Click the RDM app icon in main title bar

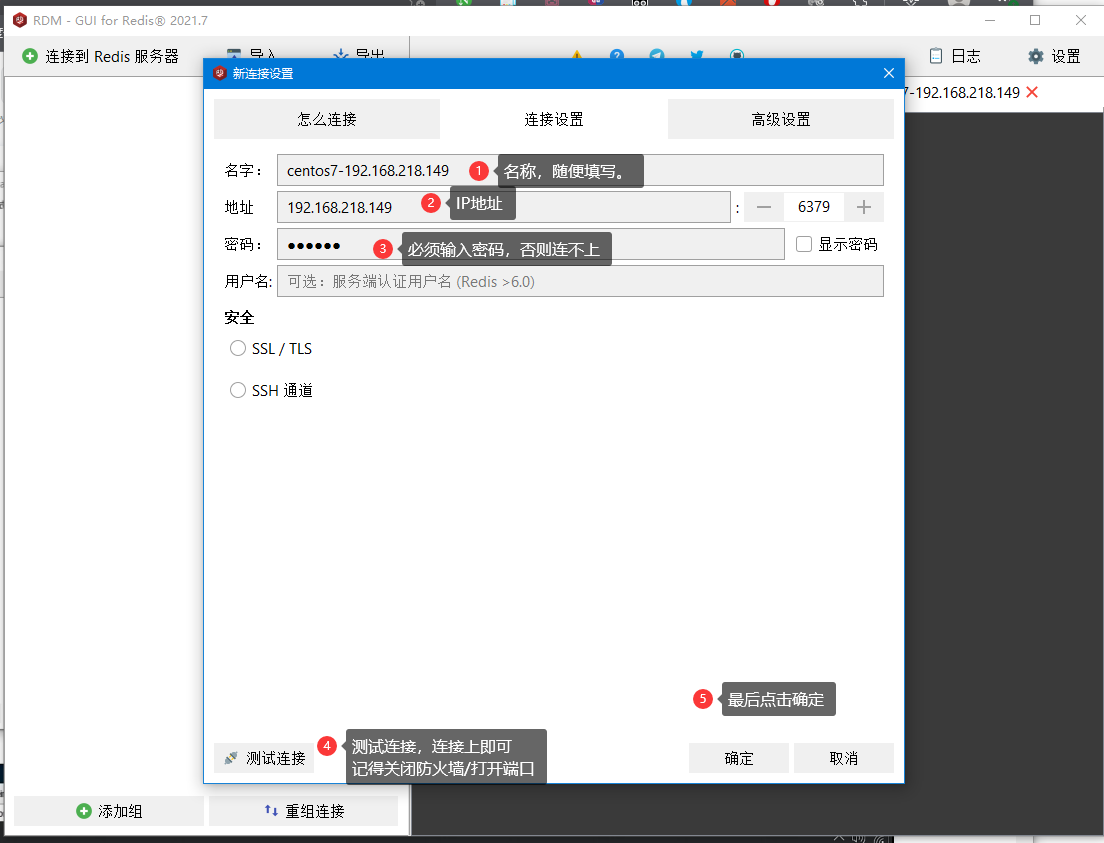coord(20,20)
